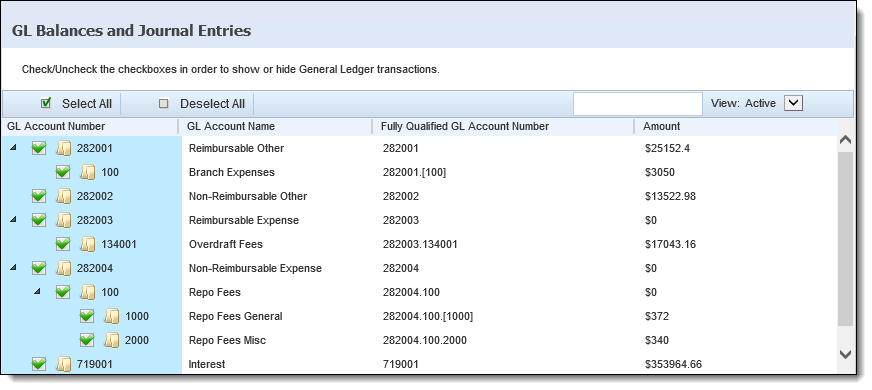Click the $13522.98 amount cell
Viewport: 872px width, 390px height.
[x=670, y=196]
